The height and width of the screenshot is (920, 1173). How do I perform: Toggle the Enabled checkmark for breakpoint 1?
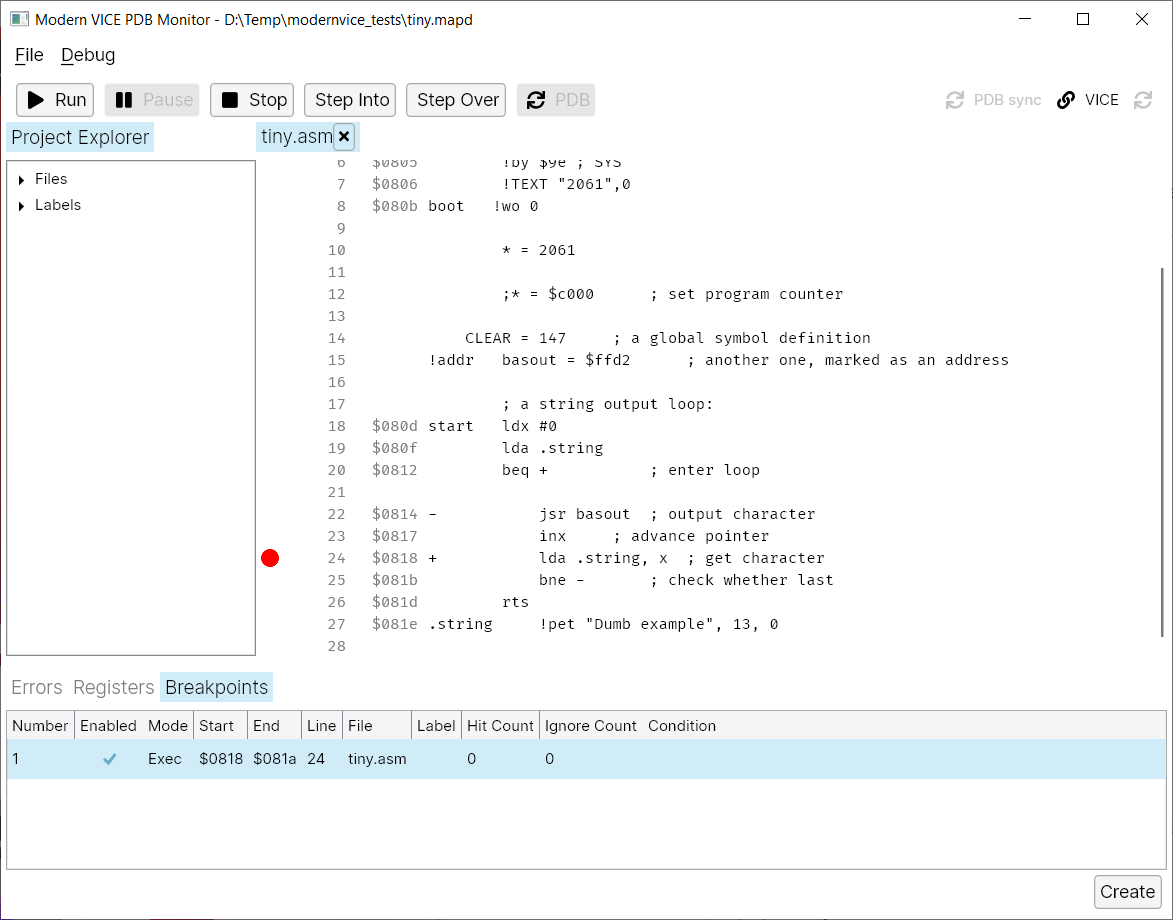click(x=110, y=759)
